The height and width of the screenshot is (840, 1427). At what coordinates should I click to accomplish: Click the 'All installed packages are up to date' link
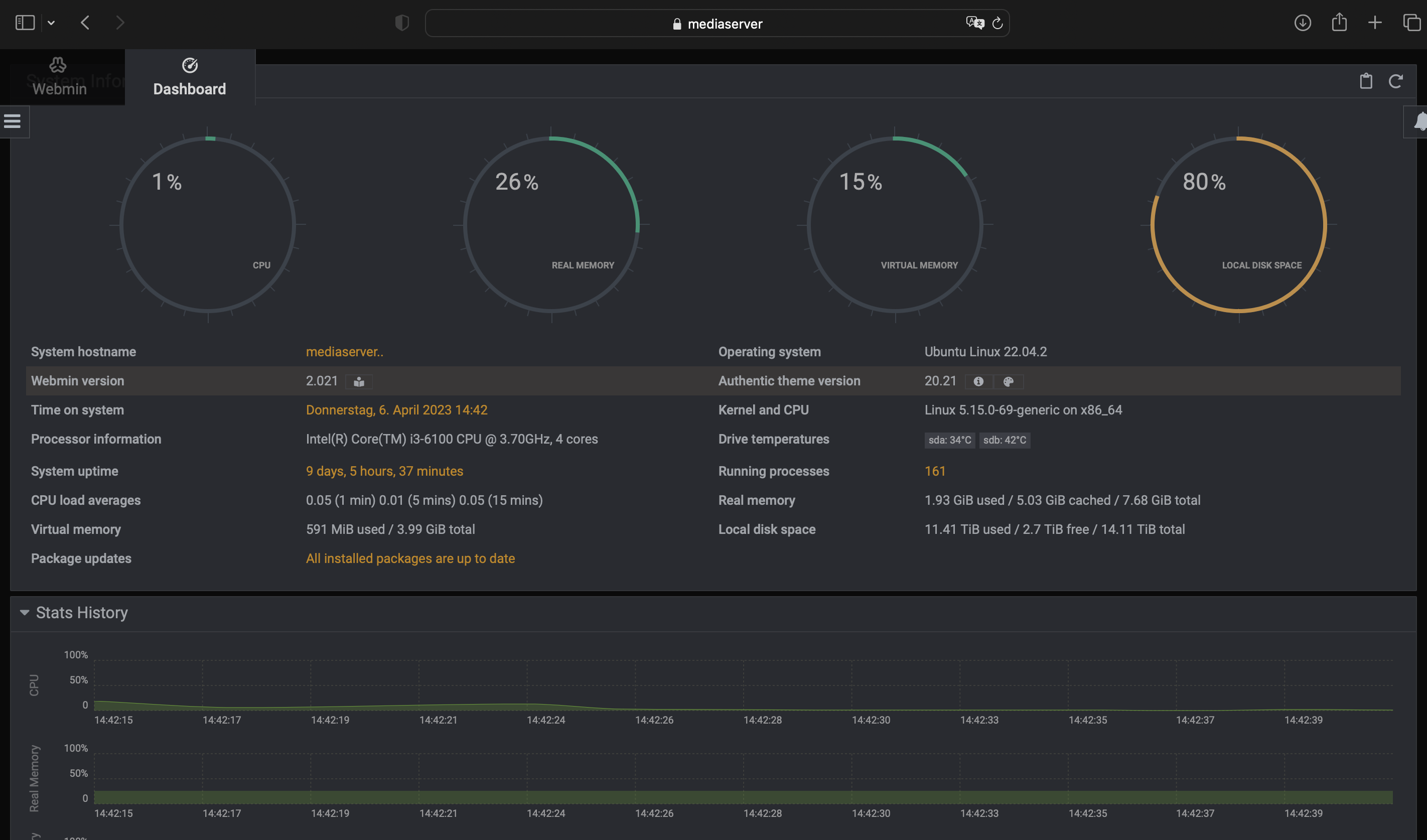pos(410,558)
